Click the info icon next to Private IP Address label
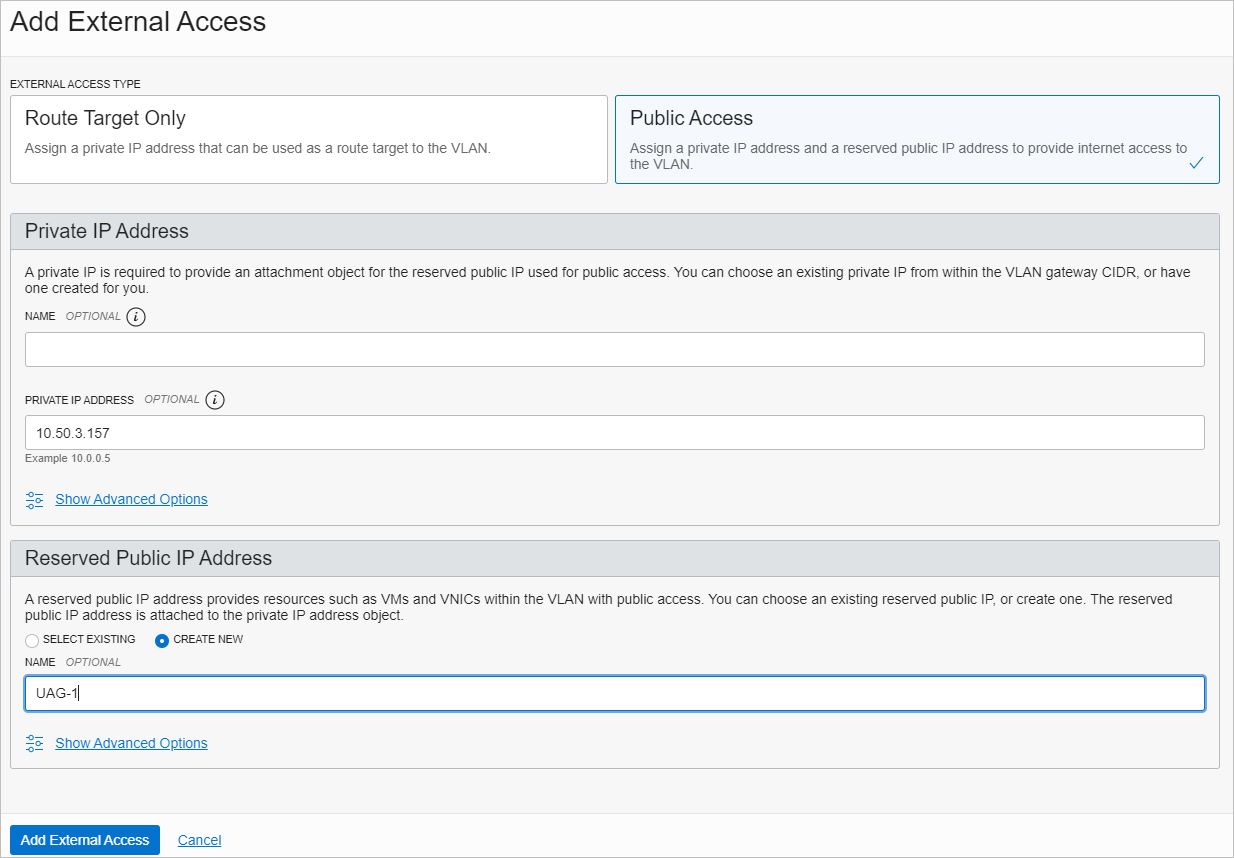 tap(215, 400)
